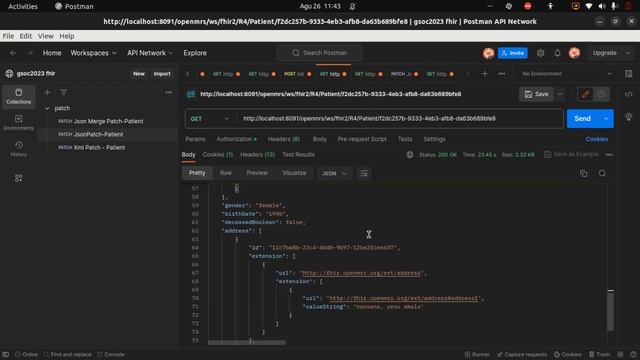Expand the Workspaces menu
Screen dimensions: 640x360
(x=93, y=53)
